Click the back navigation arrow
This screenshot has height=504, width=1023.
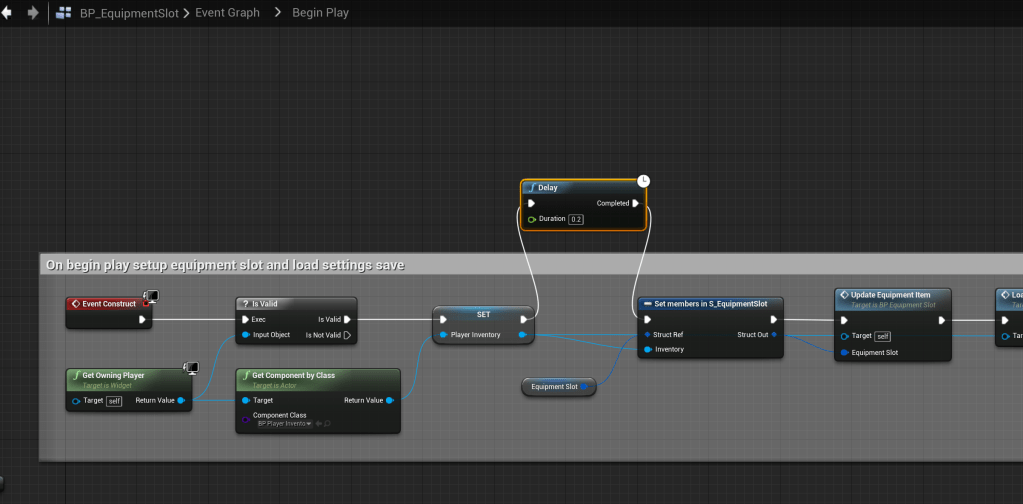coord(8,13)
